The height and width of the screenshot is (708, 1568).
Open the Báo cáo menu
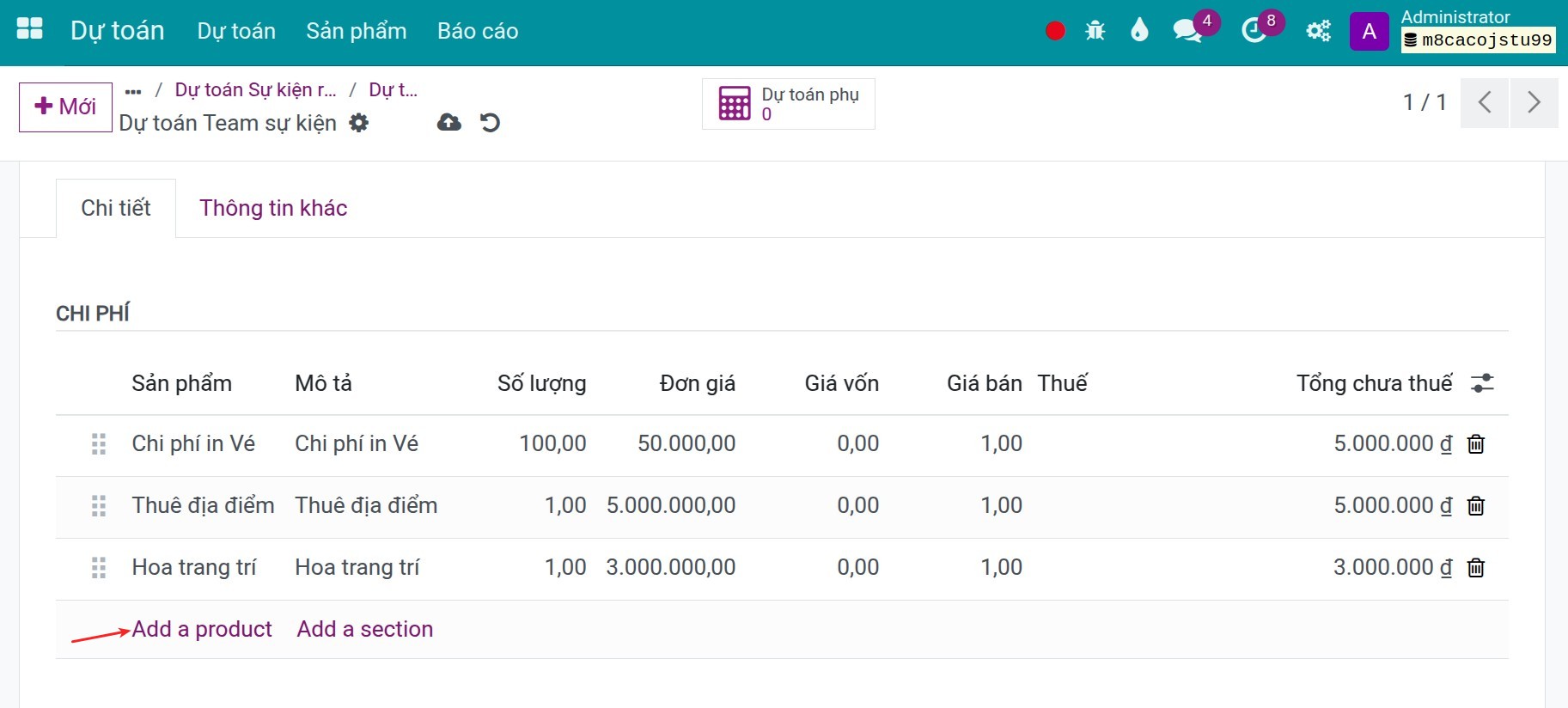[x=478, y=31]
